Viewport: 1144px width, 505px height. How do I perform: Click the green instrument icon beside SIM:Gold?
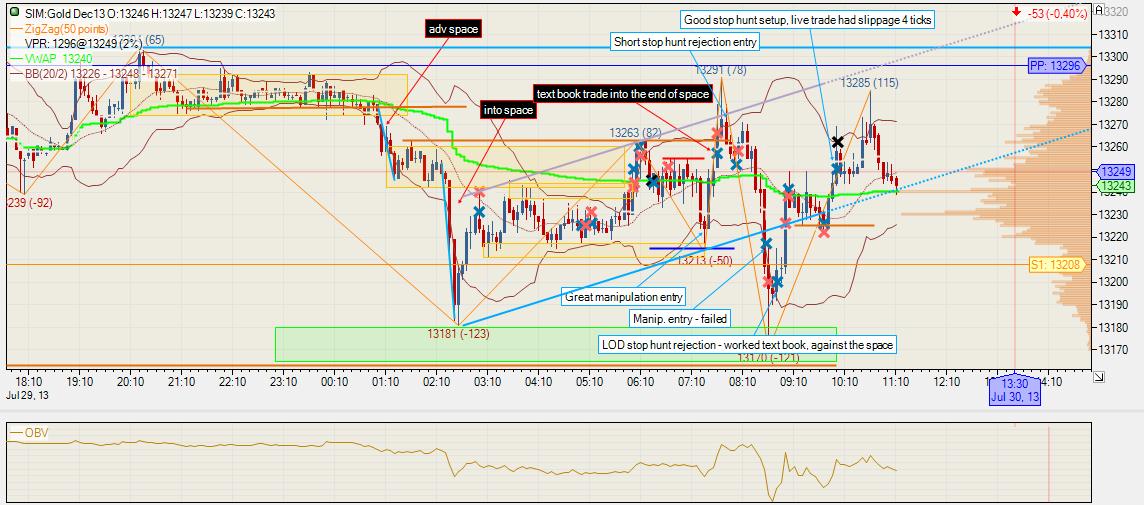pyautogui.click(x=15, y=12)
